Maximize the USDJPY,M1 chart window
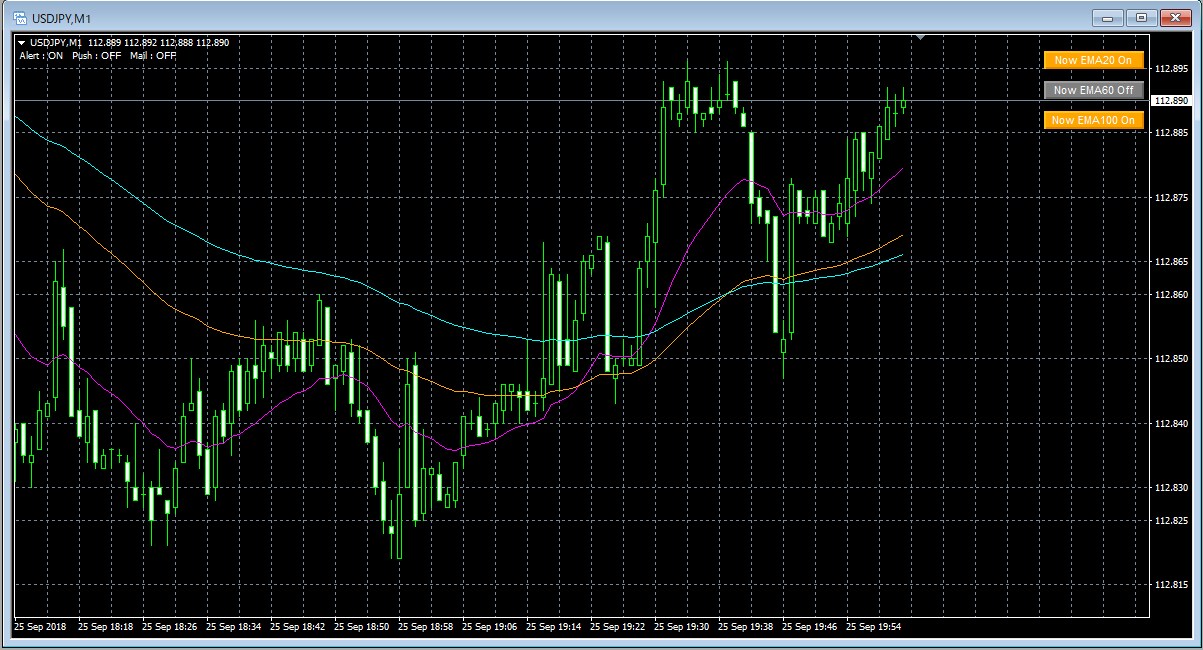Screen dimensions: 1203x650 1141,17
